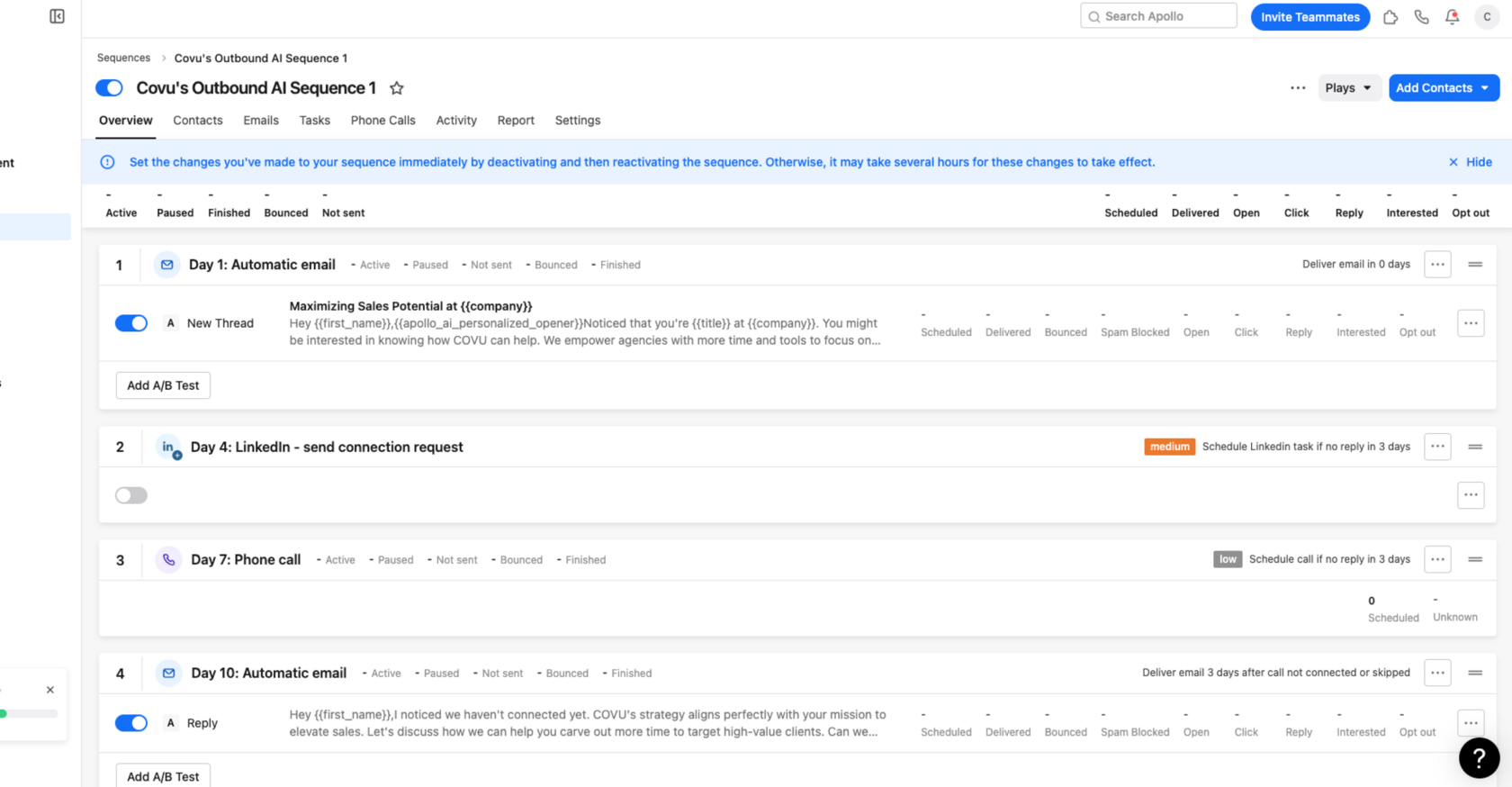Click the Invite Teammates button

(x=1310, y=17)
